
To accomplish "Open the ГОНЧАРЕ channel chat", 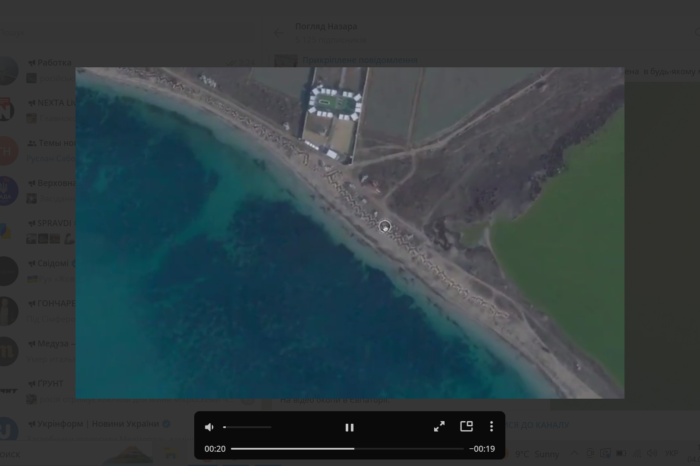I will coord(38,311).
